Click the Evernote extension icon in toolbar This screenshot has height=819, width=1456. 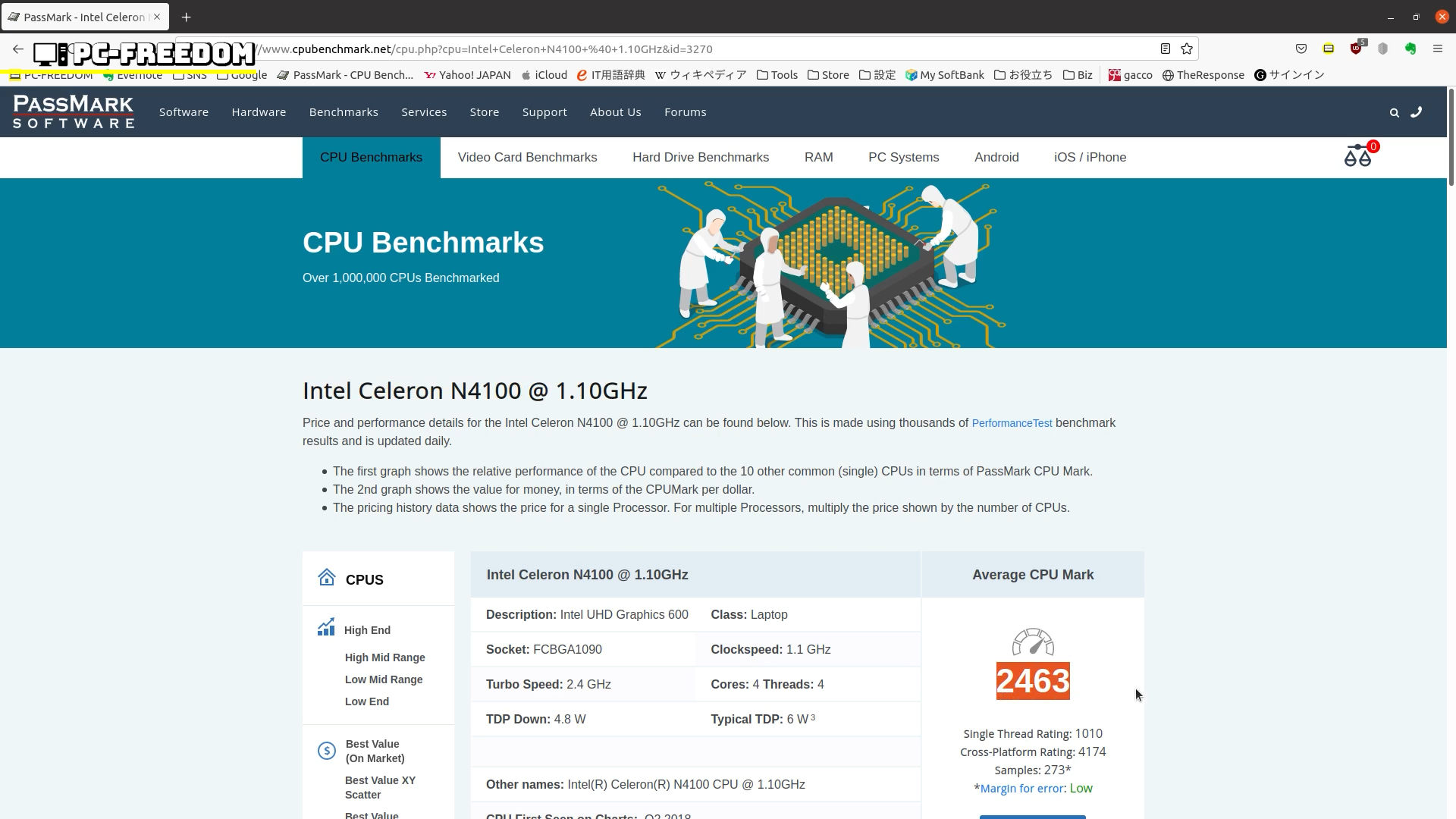tap(1410, 49)
